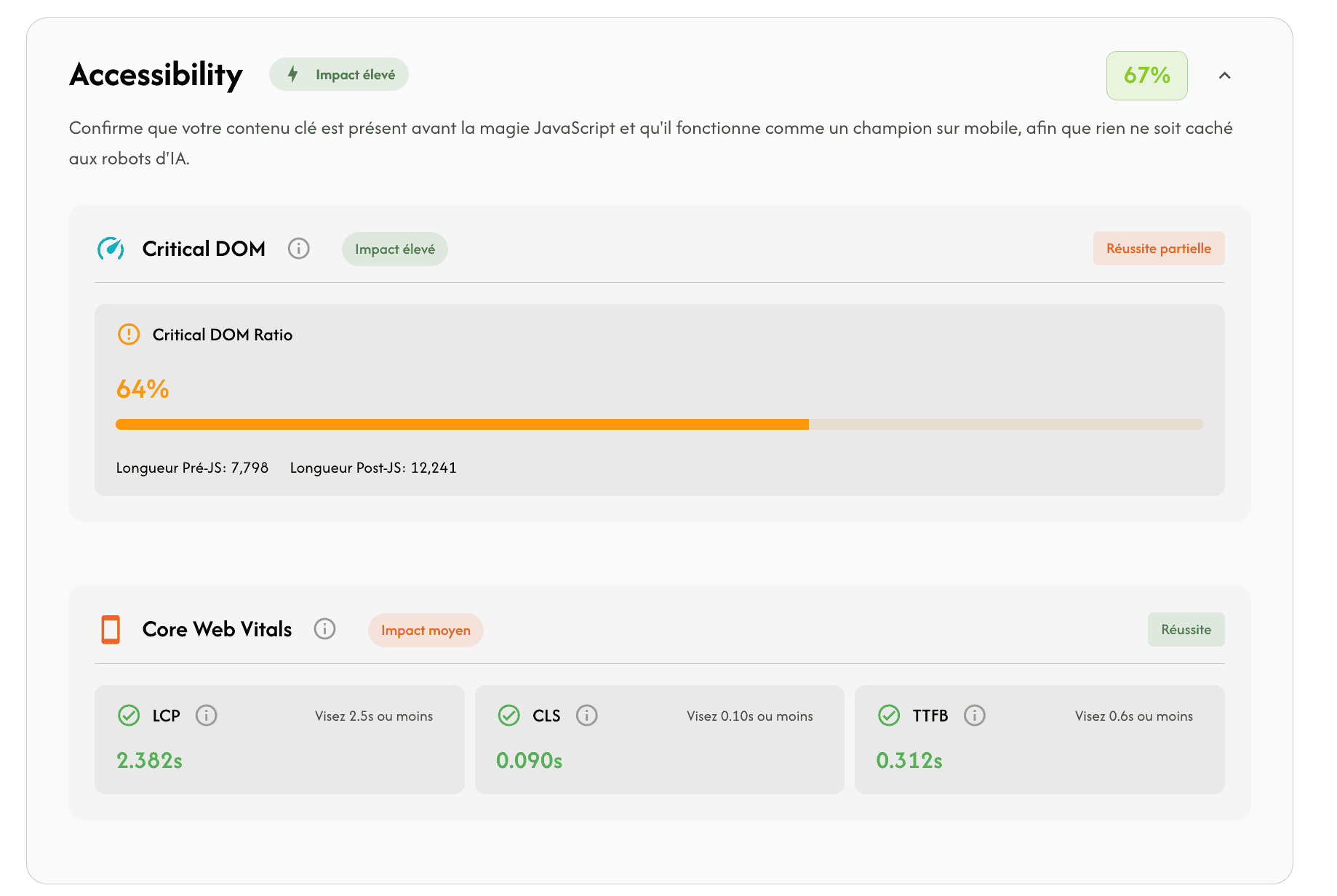Click the orange Critical DOM Ratio progress bar
Image resolution: width=1337 pixels, height=896 pixels.
[462, 425]
